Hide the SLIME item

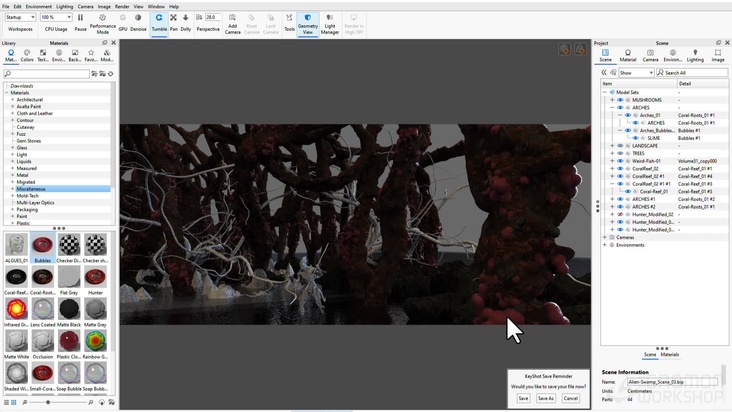pyautogui.click(x=635, y=138)
